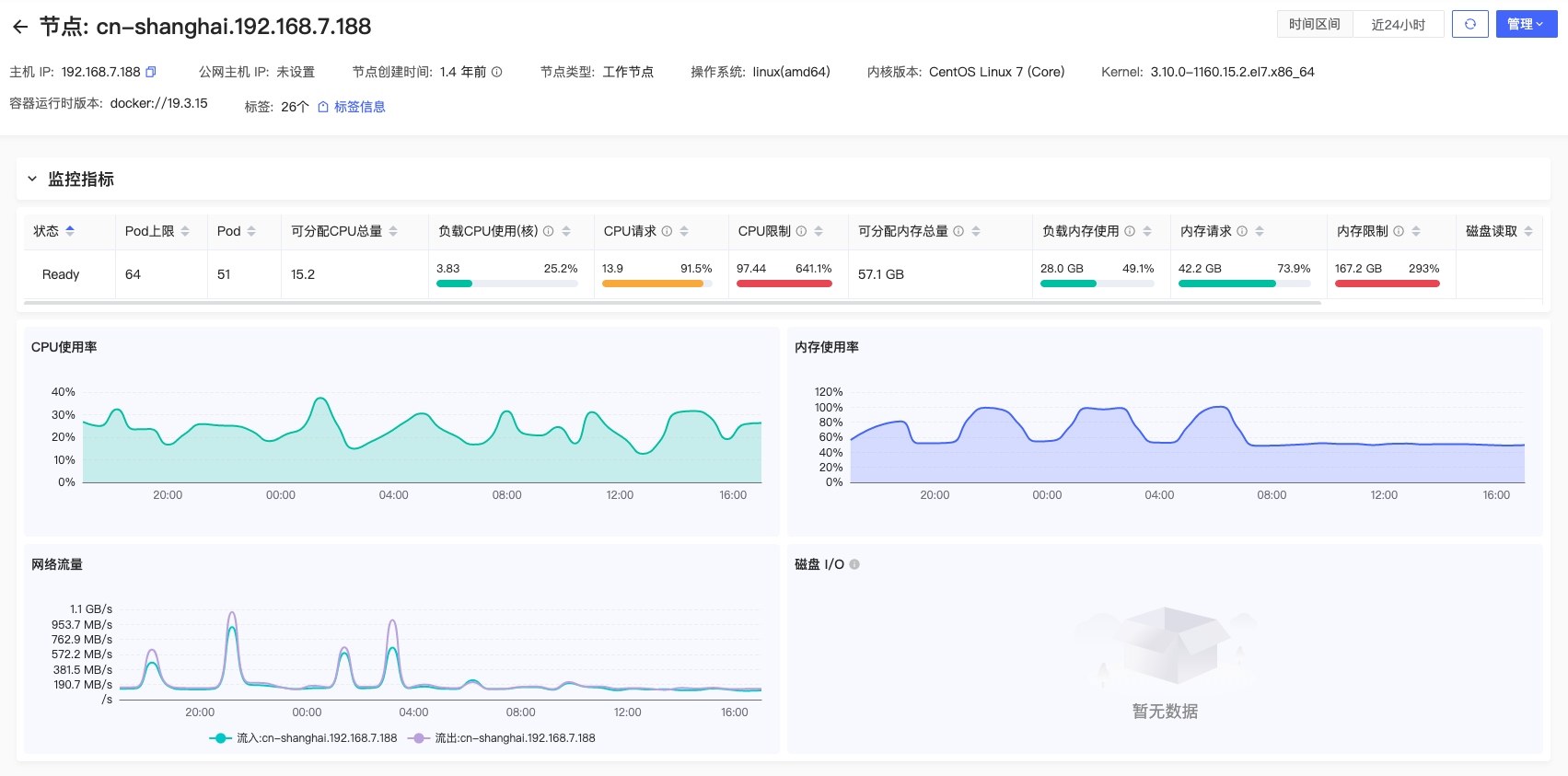
Task: Click the Pod count value 51
Action: 224,274
